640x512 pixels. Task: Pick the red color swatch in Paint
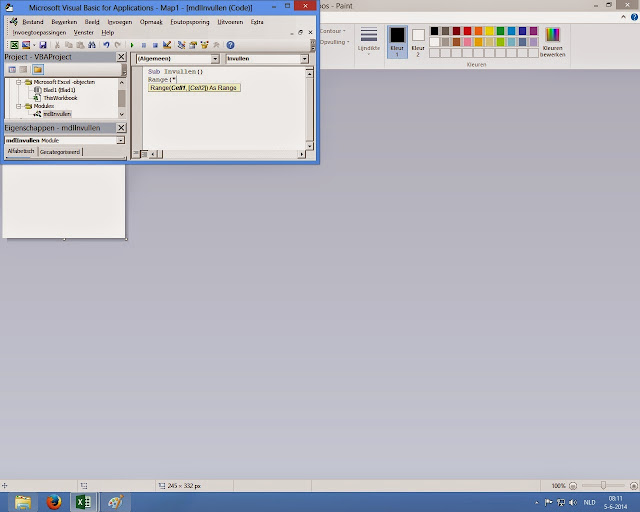point(467,31)
